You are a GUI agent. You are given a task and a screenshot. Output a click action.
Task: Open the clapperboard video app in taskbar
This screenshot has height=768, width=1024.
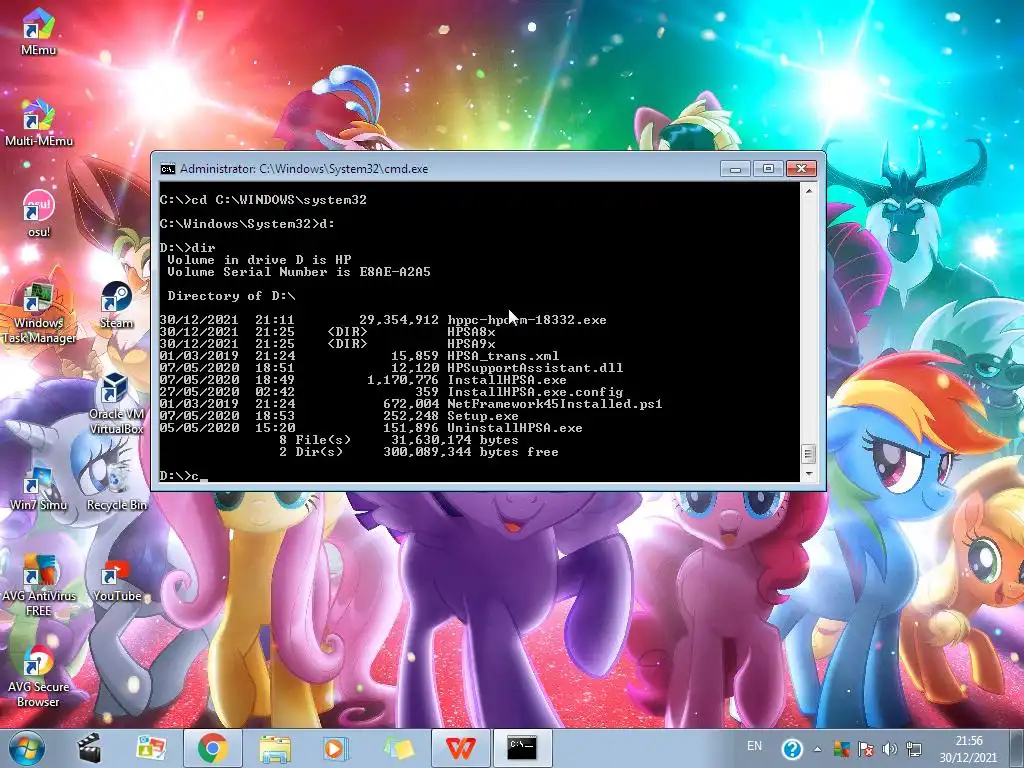[89, 748]
